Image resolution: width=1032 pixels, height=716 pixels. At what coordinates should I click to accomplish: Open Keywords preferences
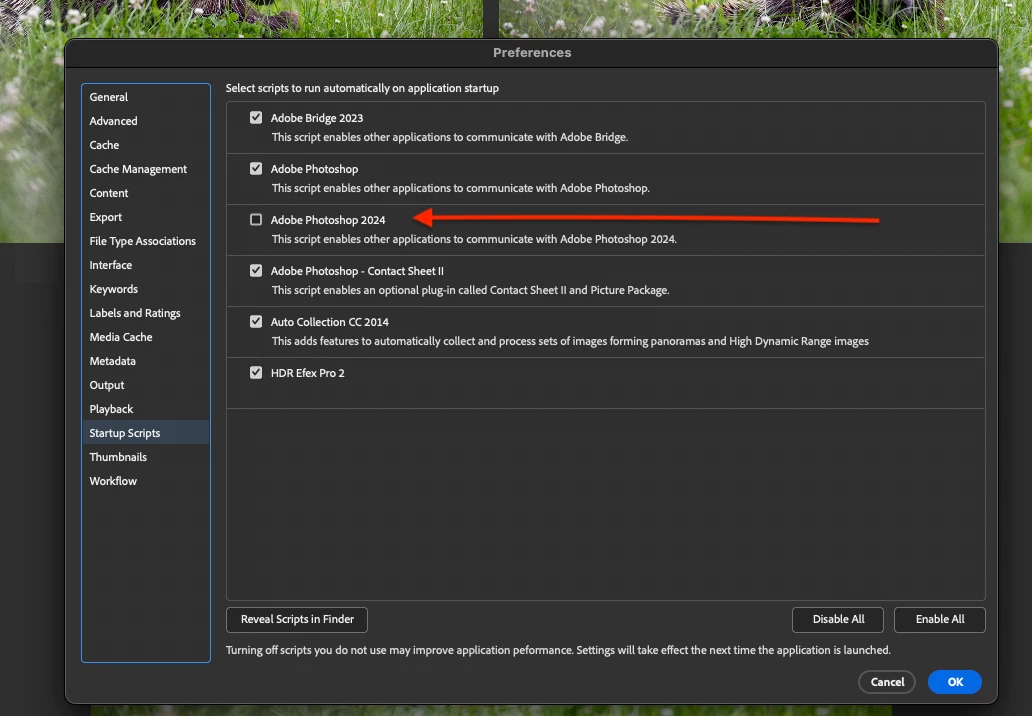click(x=145, y=289)
